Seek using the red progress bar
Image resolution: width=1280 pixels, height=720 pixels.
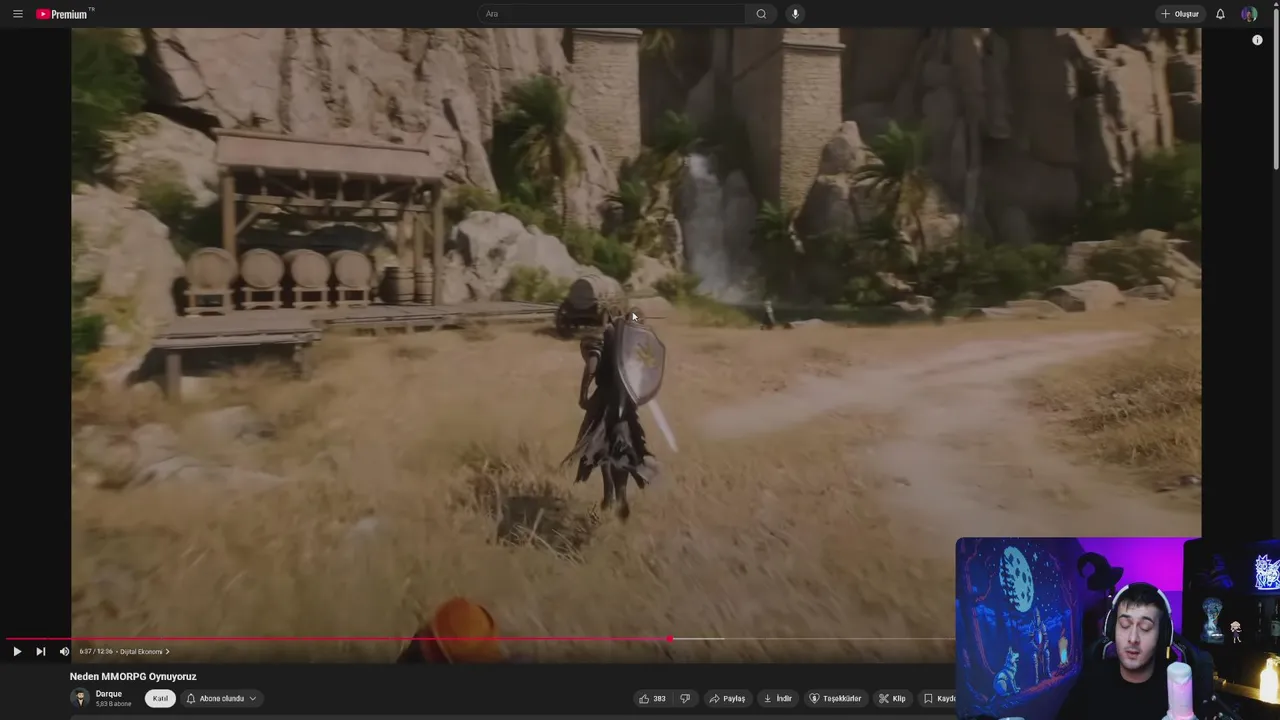click(336, 639)
